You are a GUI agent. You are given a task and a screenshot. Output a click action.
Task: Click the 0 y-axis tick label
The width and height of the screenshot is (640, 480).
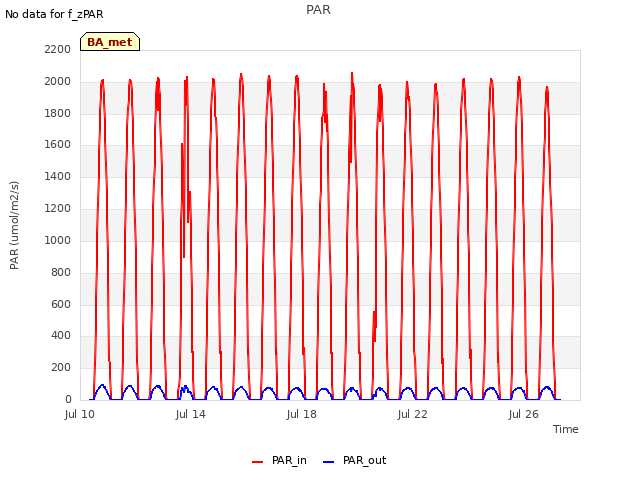point(68,399)
